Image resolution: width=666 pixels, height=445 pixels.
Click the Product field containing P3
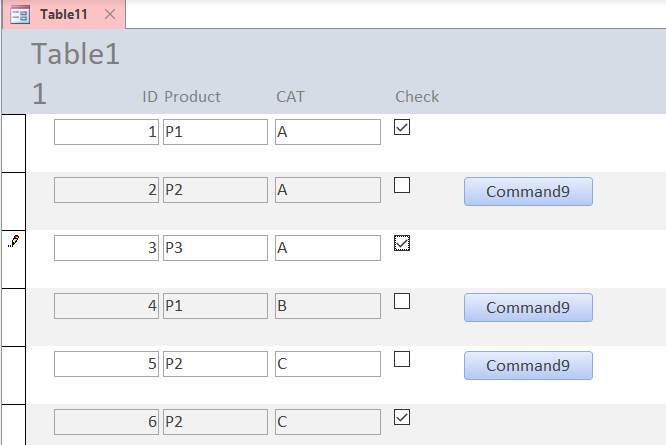click(215, 248)
